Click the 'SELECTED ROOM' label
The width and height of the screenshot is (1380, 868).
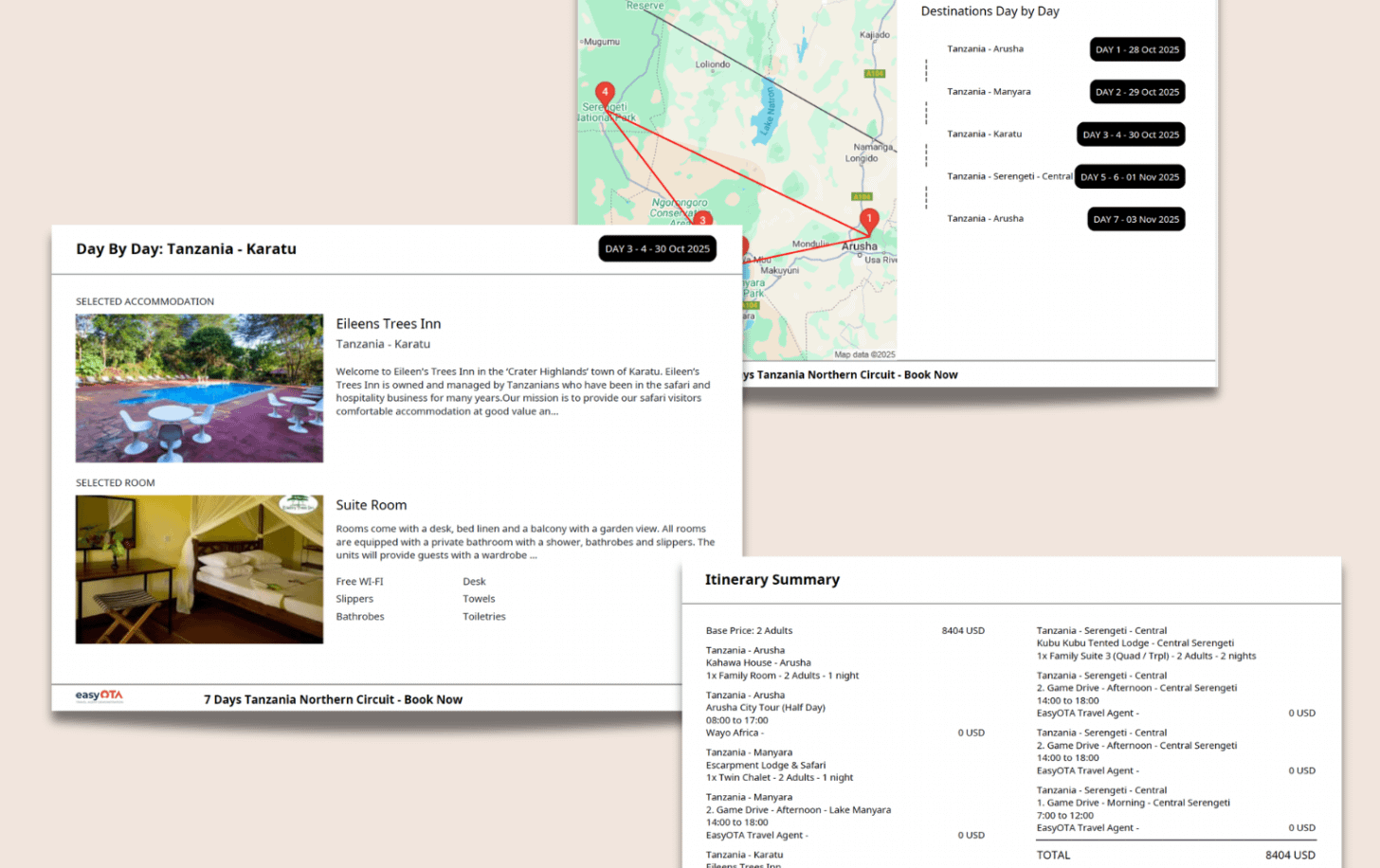(x=116, y=483)
